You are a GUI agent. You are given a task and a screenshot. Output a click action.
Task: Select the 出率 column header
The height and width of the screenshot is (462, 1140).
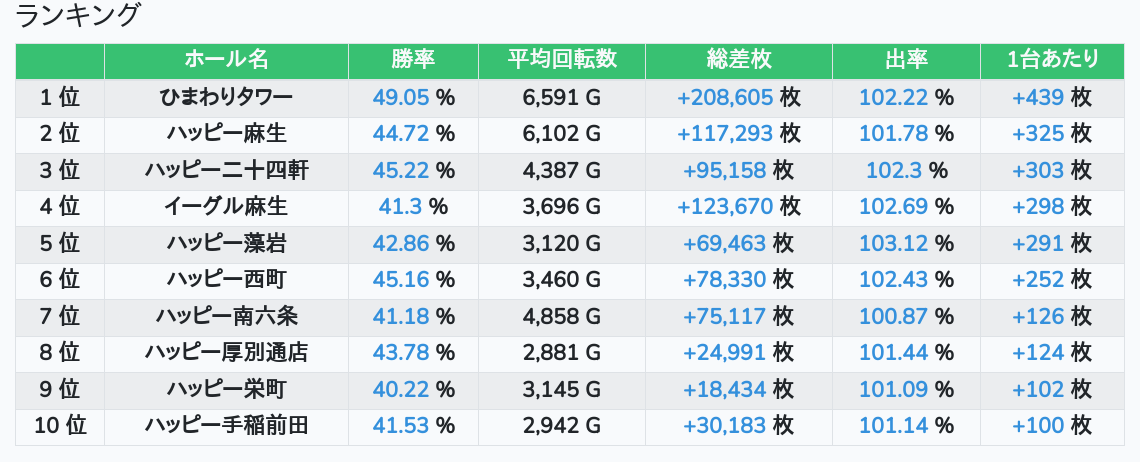906,60
